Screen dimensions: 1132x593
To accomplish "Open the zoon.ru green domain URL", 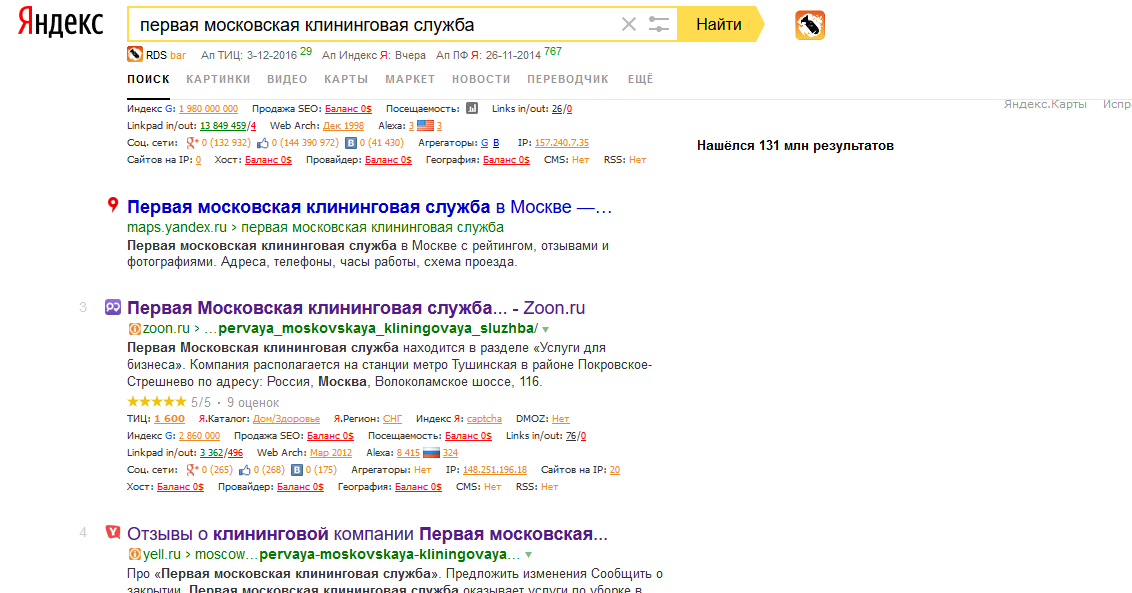I will 166,329.
